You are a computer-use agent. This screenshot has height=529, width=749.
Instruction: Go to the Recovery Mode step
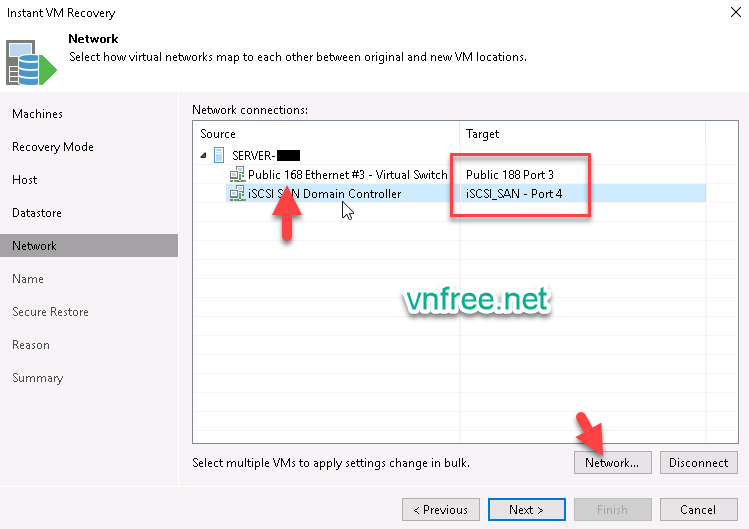(53, 147)
